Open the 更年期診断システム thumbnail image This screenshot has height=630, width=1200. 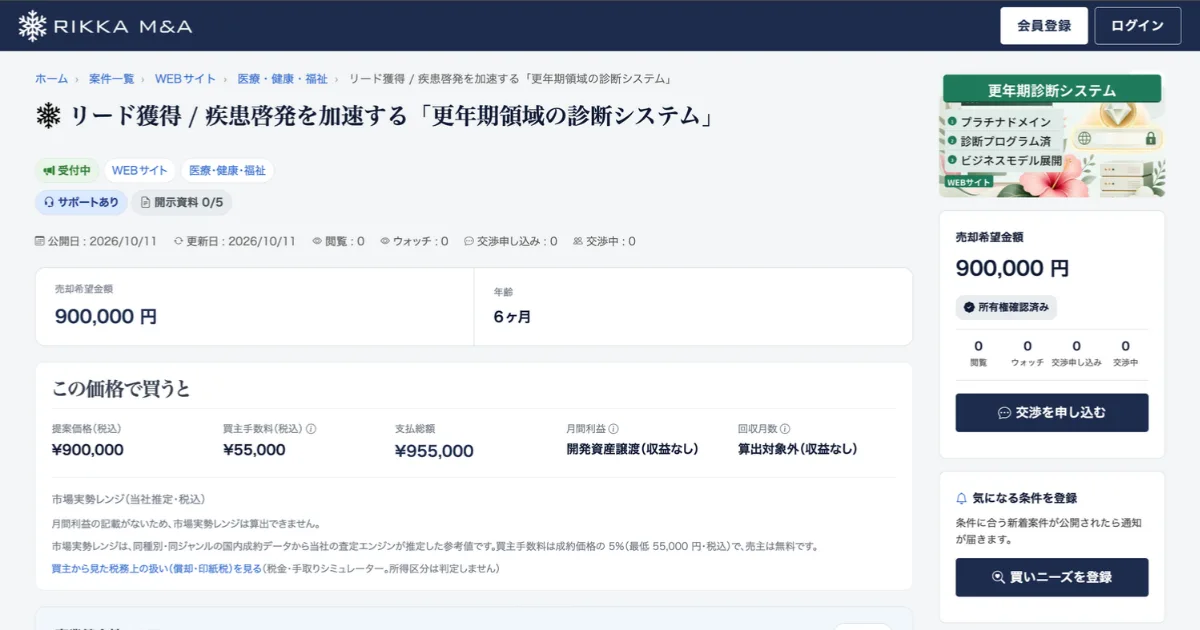(1052, 135)
